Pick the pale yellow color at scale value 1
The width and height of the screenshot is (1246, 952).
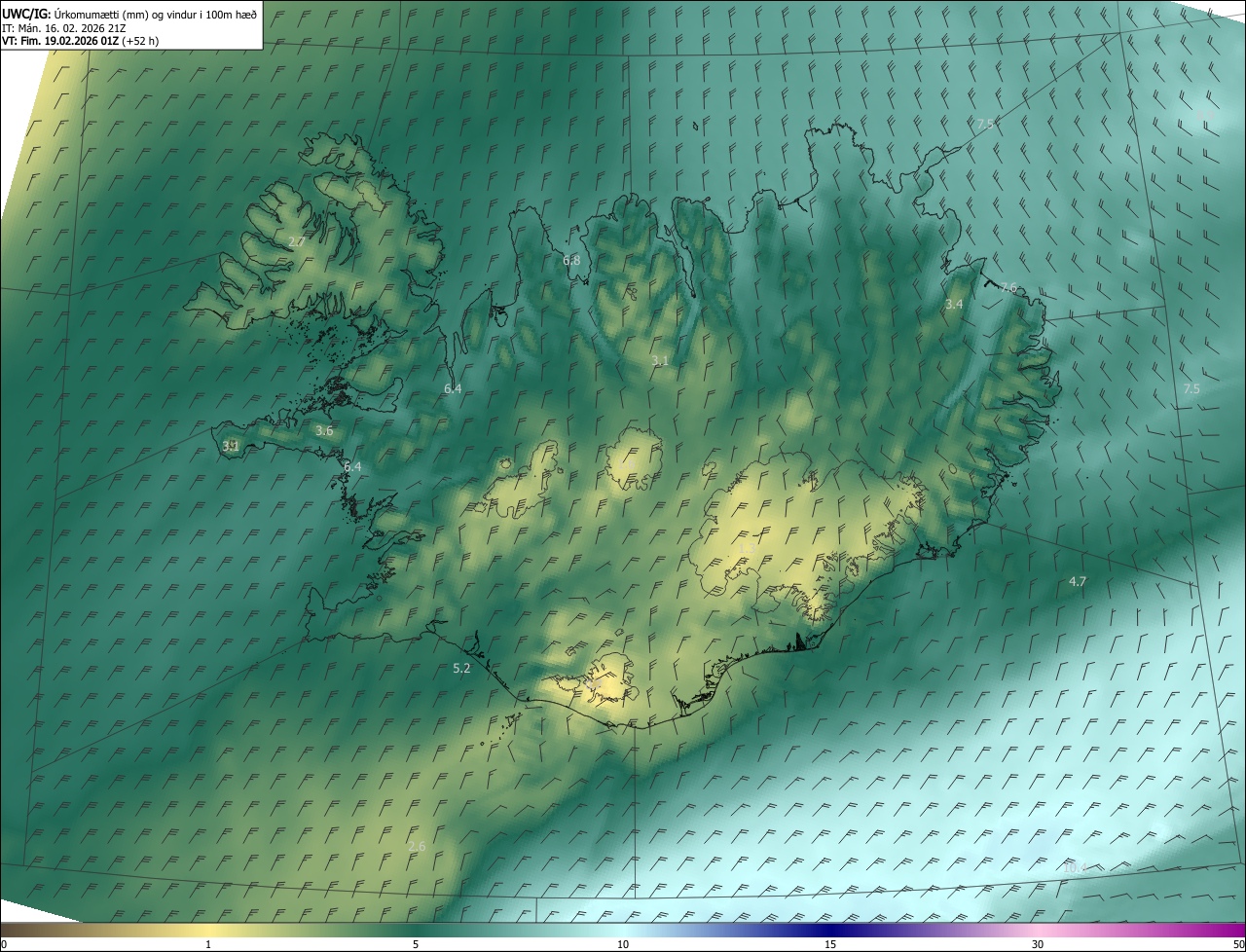208,931
